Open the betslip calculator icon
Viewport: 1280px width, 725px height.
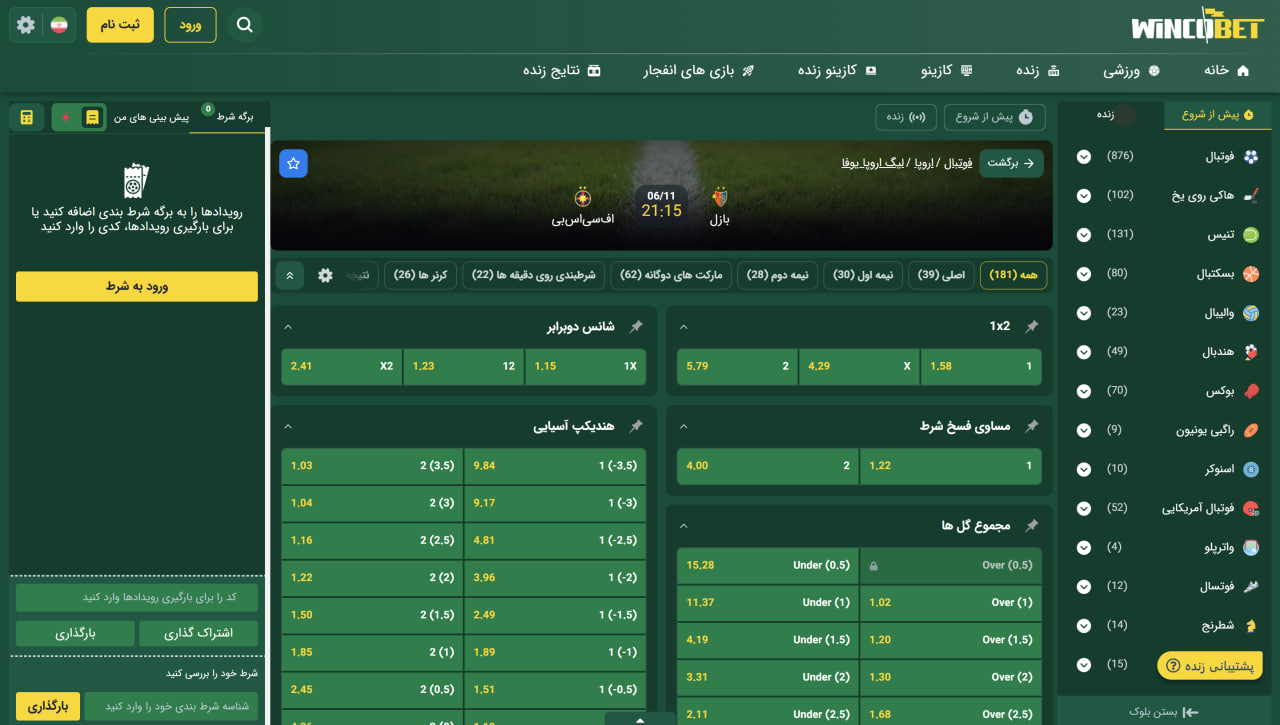[x=26, y=117]
